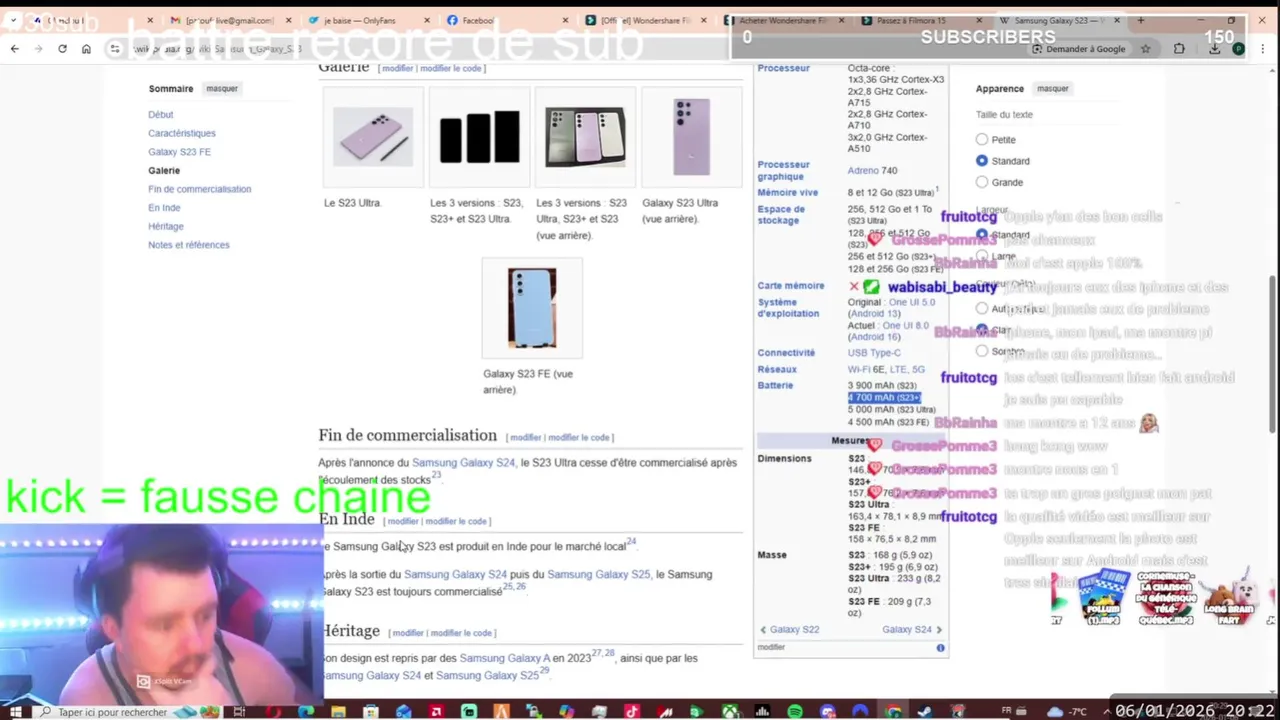The width and height of the screenshot is (1280, 720).
Task: Open a new browser tab with plus
Action: (1140, 20)
